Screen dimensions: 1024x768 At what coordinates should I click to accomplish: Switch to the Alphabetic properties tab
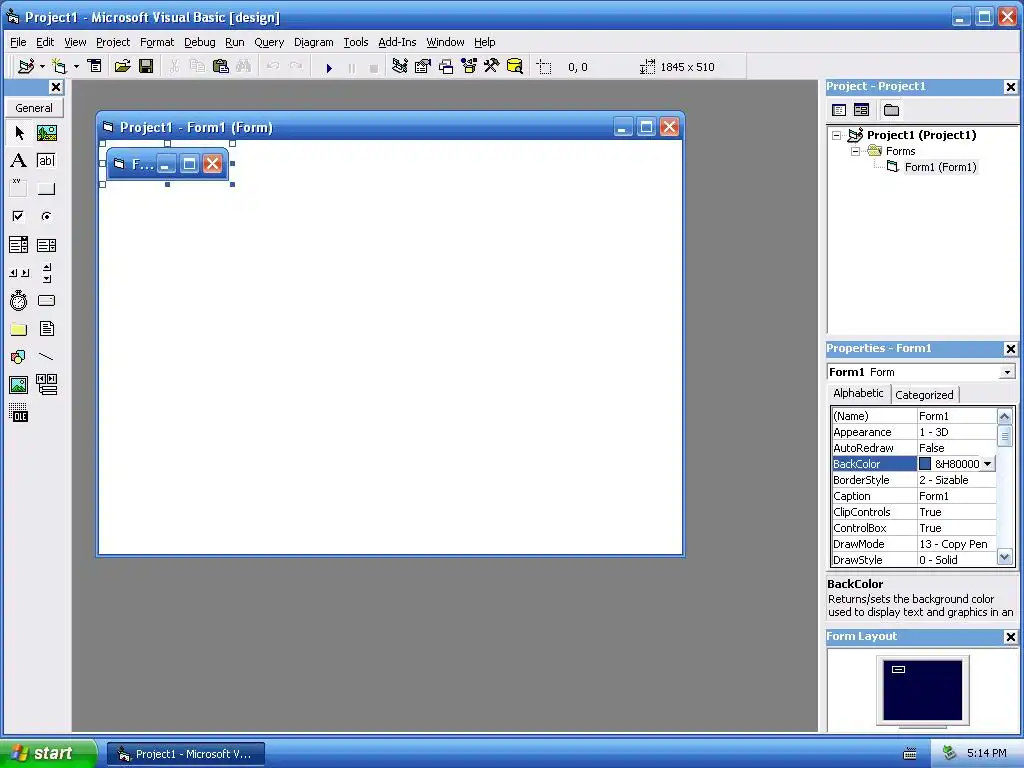click(858, 393)
